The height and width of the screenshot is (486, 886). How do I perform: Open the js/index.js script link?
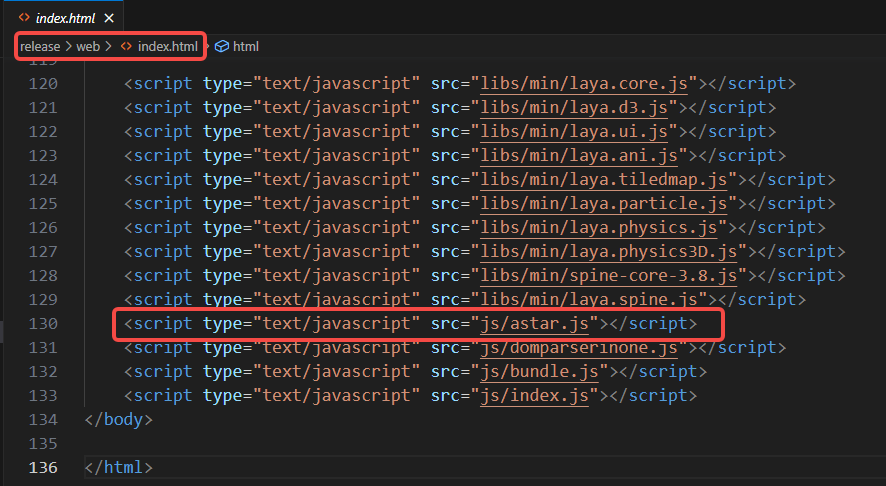click(534, 395)
